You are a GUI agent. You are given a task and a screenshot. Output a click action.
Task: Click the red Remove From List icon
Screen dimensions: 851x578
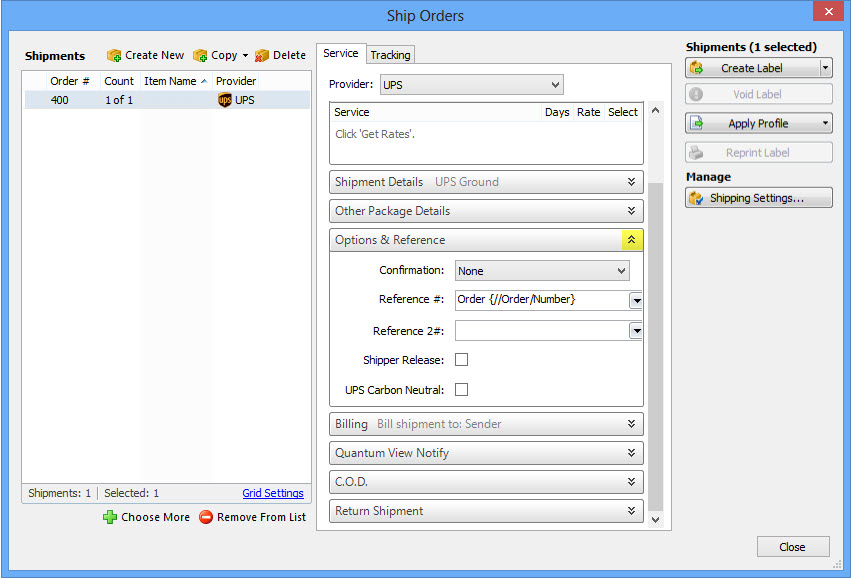[206, 517]
